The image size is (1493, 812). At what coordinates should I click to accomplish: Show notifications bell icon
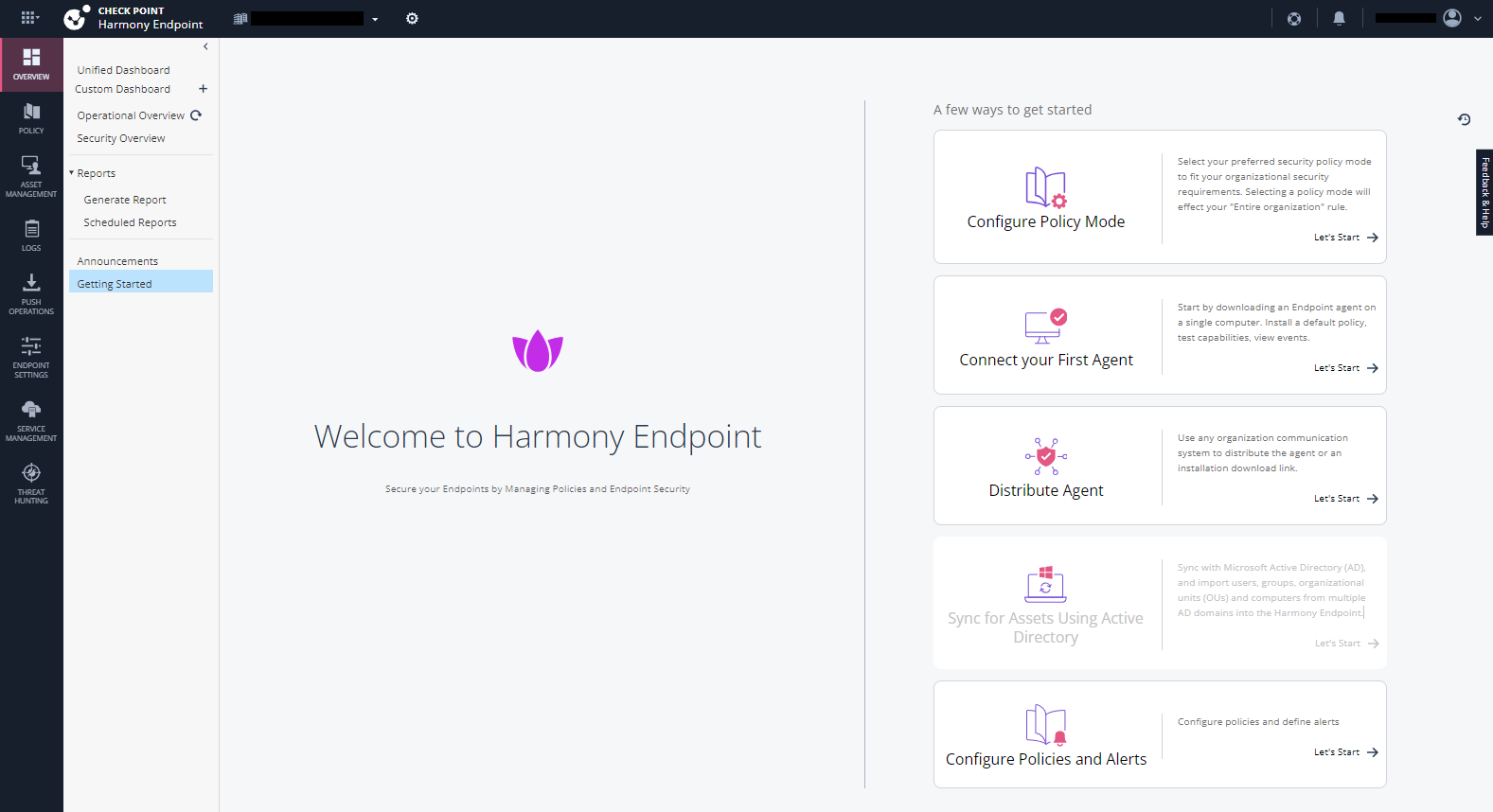[x=1339, y=18]
